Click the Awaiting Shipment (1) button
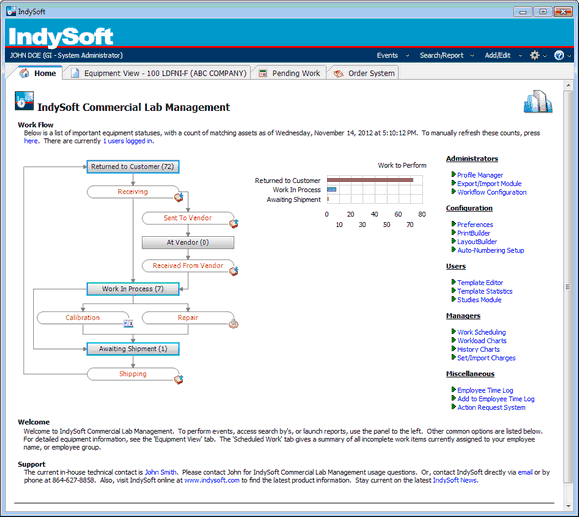This screenshot has width=579, height=517. [x=133, y=349]
